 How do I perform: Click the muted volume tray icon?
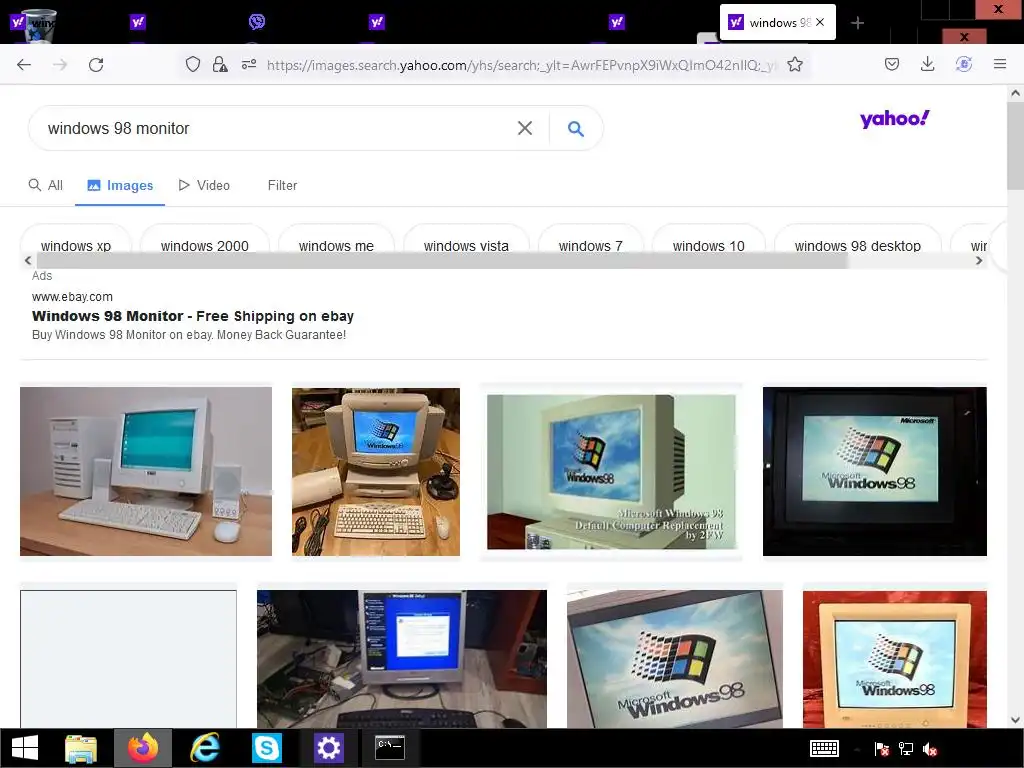[930, 749]
